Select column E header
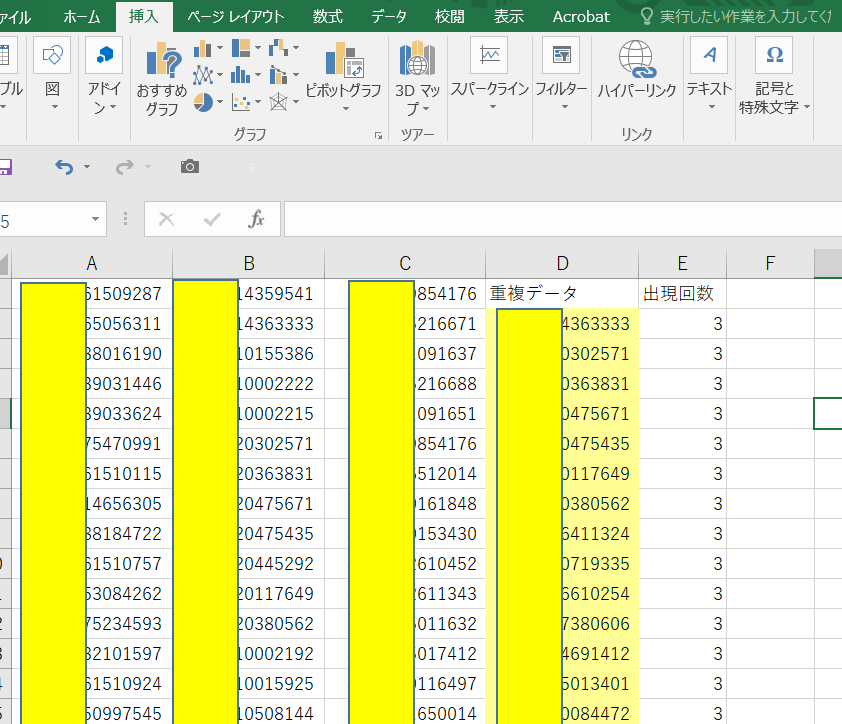Screen dimensions: 842x724 pos(683,264)
